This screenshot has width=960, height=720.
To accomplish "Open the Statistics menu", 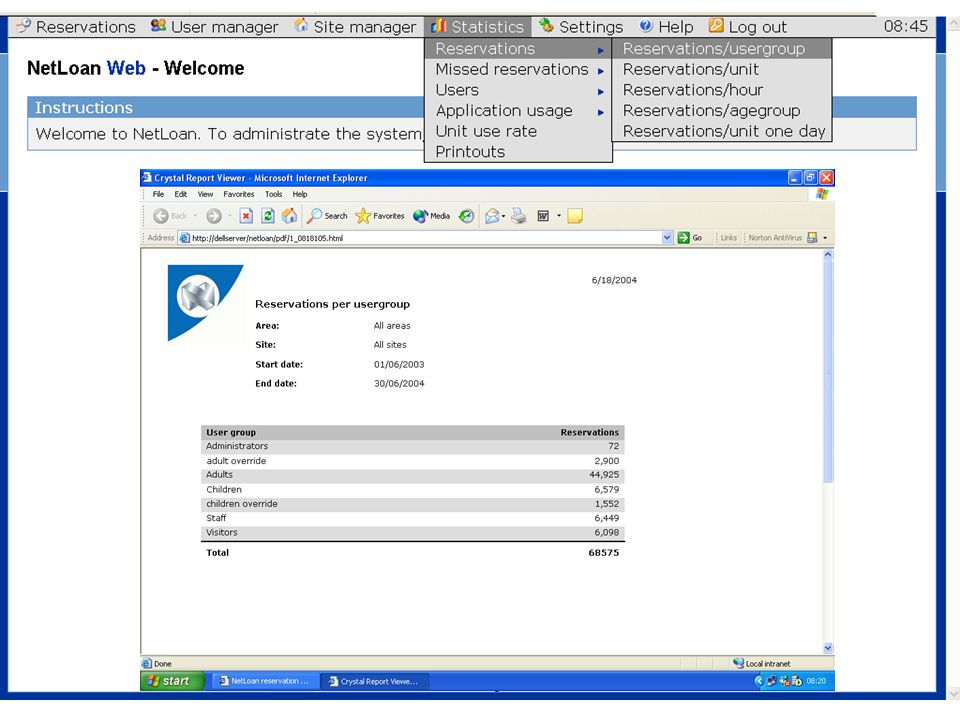I will tap(478, 27).
